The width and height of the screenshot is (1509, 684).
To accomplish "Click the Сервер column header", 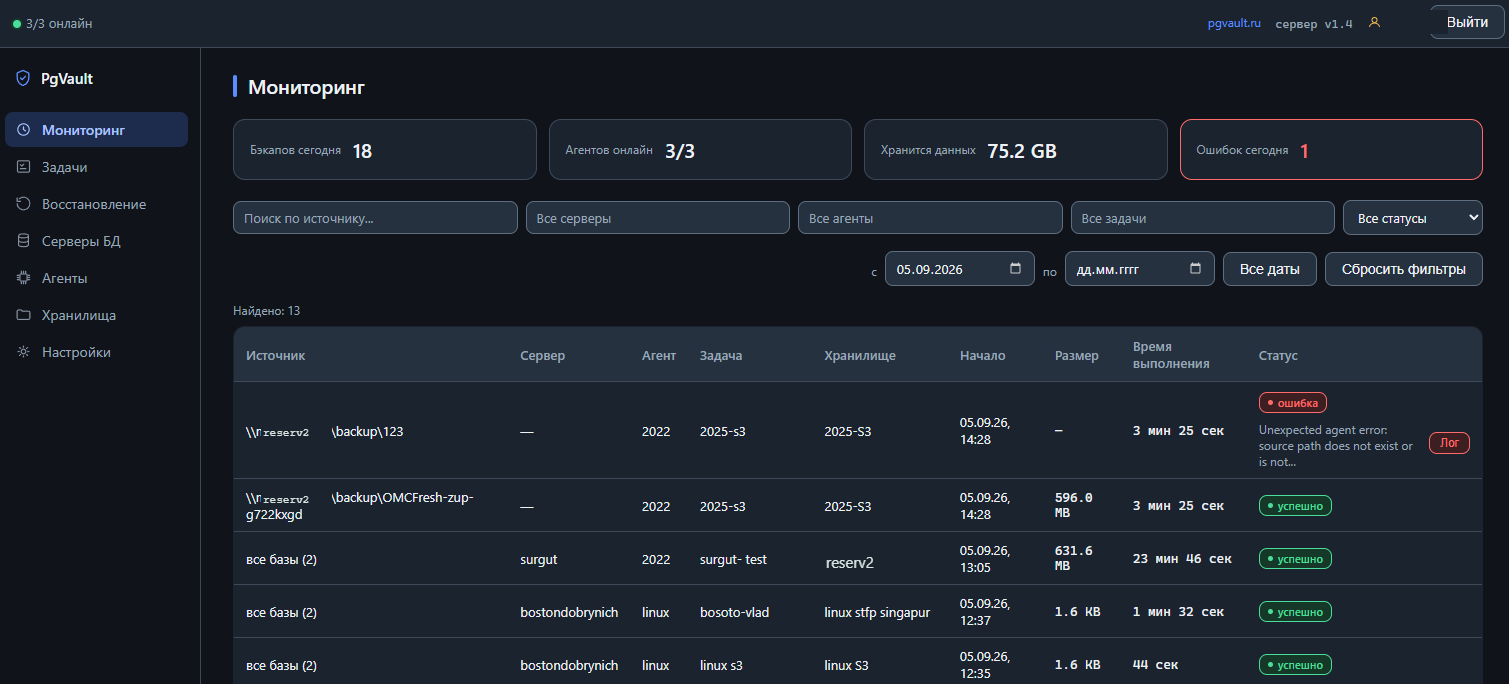I will pyautogui.click(x=543, y=355).
